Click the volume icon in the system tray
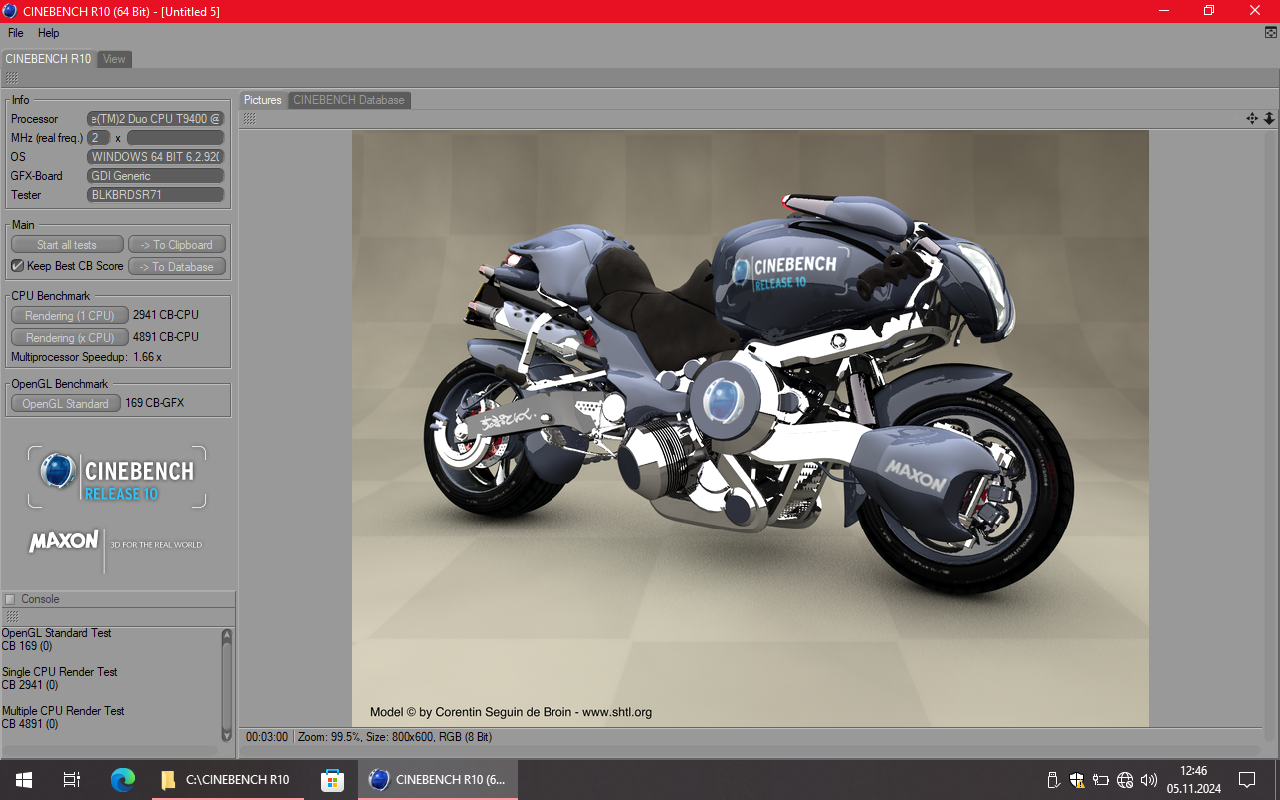Image resolution: width=1280 pixels, height=800 pixels. click(1148, 780)
